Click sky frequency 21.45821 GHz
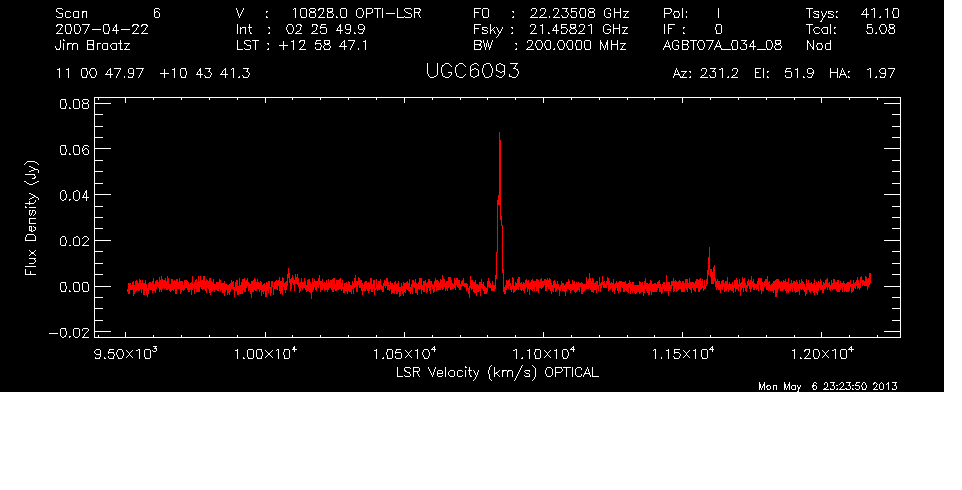The image size is (962, 490). pyautogui.click(x=579, y=29)
